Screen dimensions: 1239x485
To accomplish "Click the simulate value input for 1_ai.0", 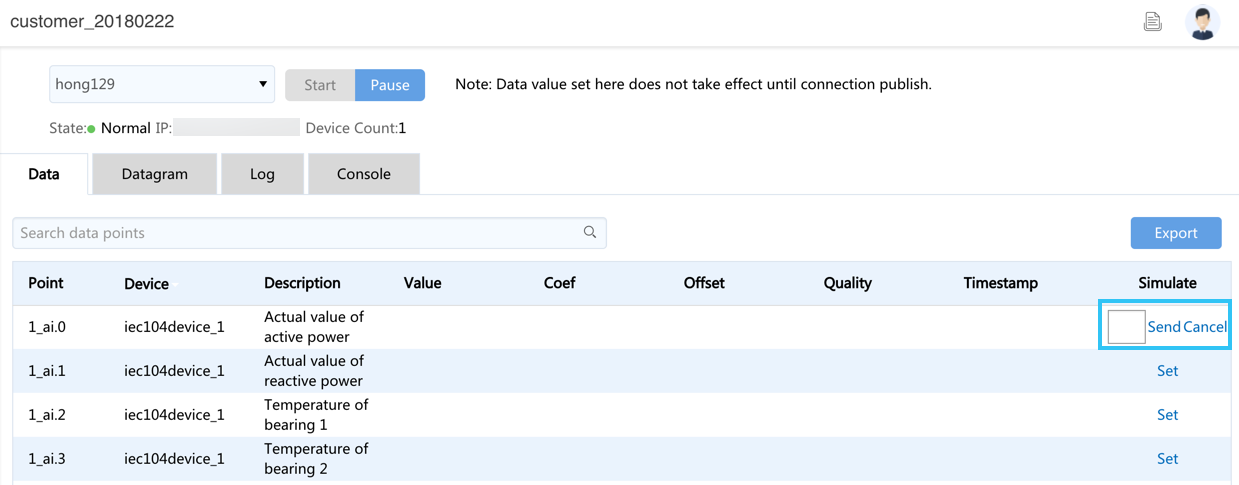I will [1126, 326].
